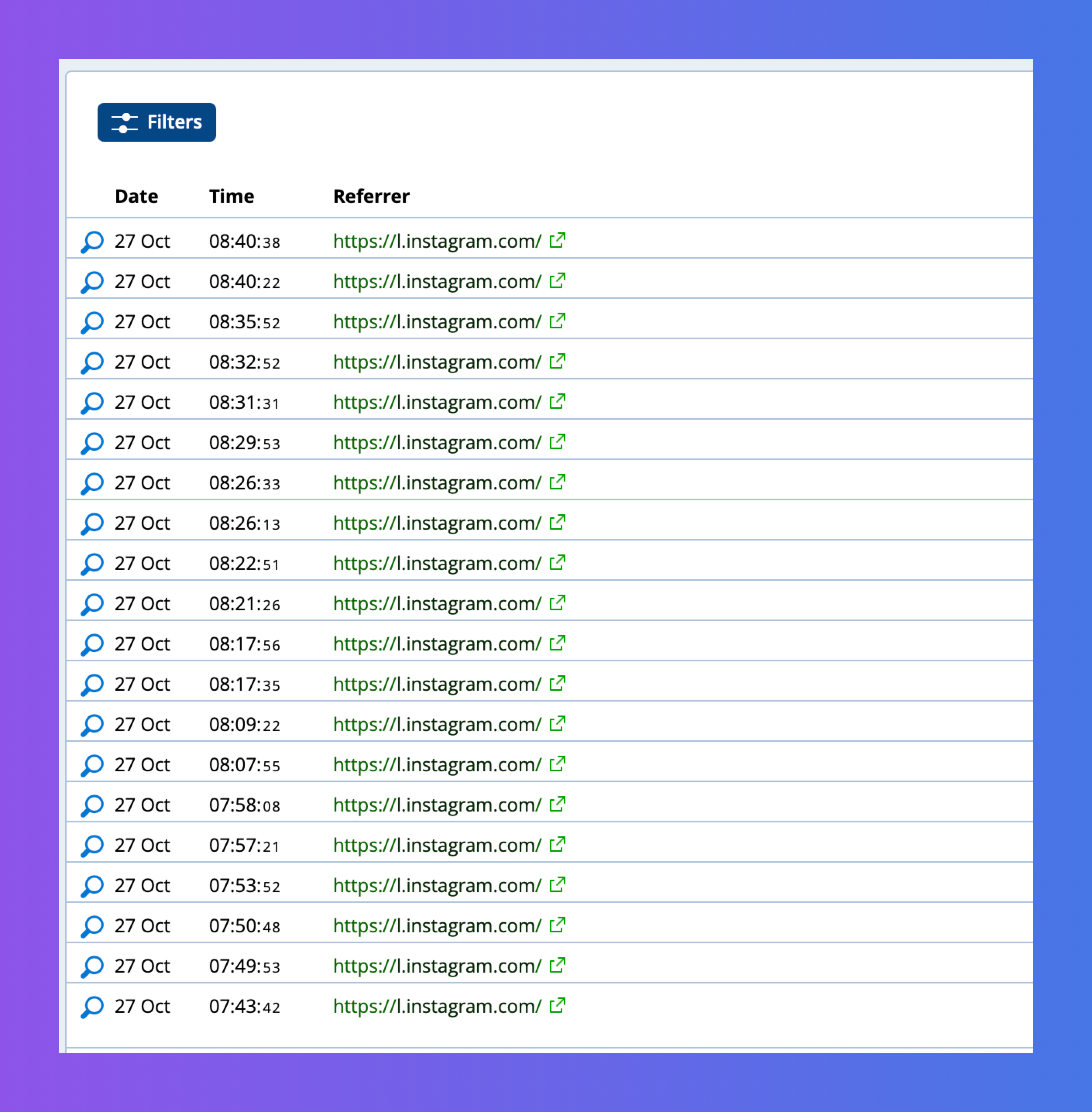1092x1112 pixels.
Task: Click the Referrer column header
Action: [x=371, y=197]
